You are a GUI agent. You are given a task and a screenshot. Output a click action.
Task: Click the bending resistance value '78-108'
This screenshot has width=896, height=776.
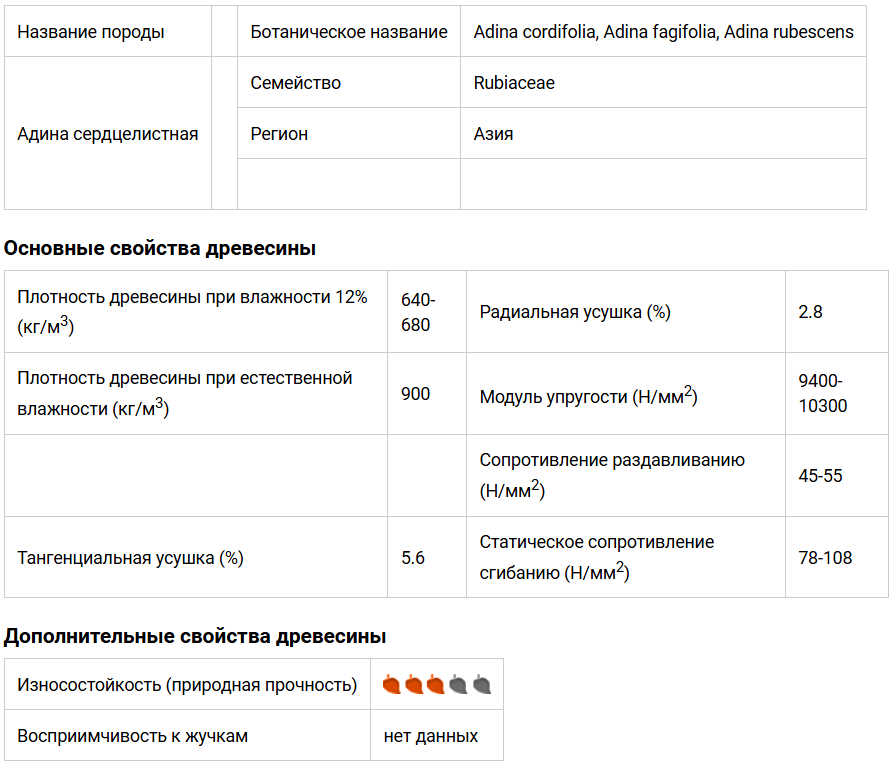click(825, 558)
